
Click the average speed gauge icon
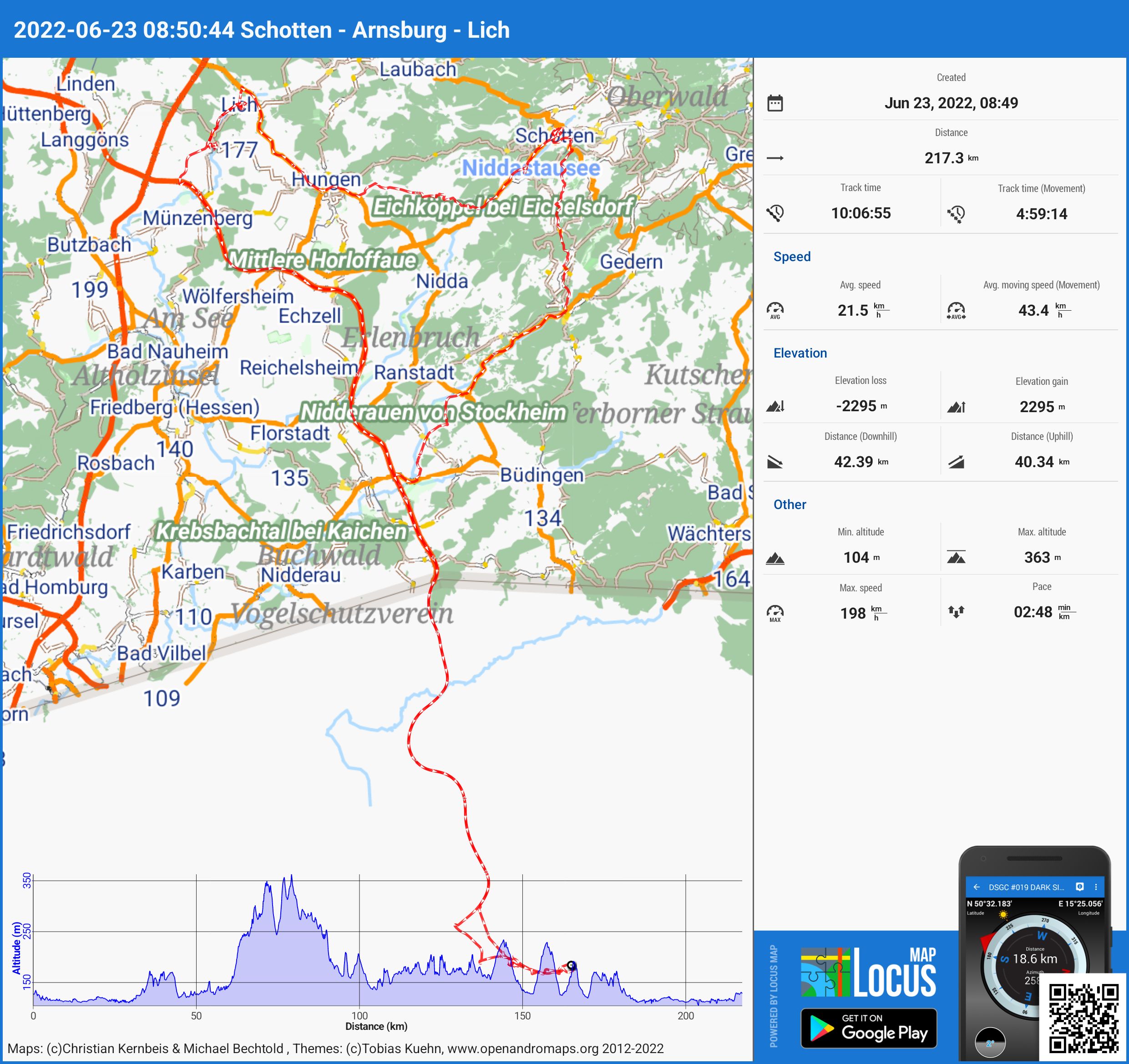tap(775, 310)
